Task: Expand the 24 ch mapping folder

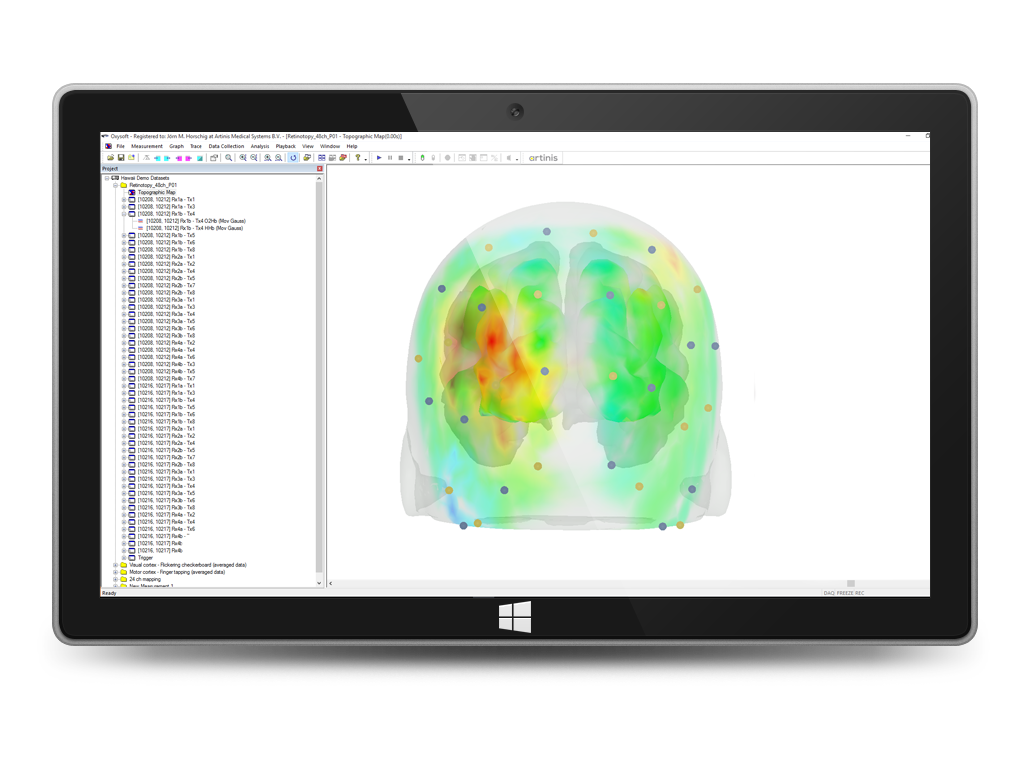Action: [116, 579]
